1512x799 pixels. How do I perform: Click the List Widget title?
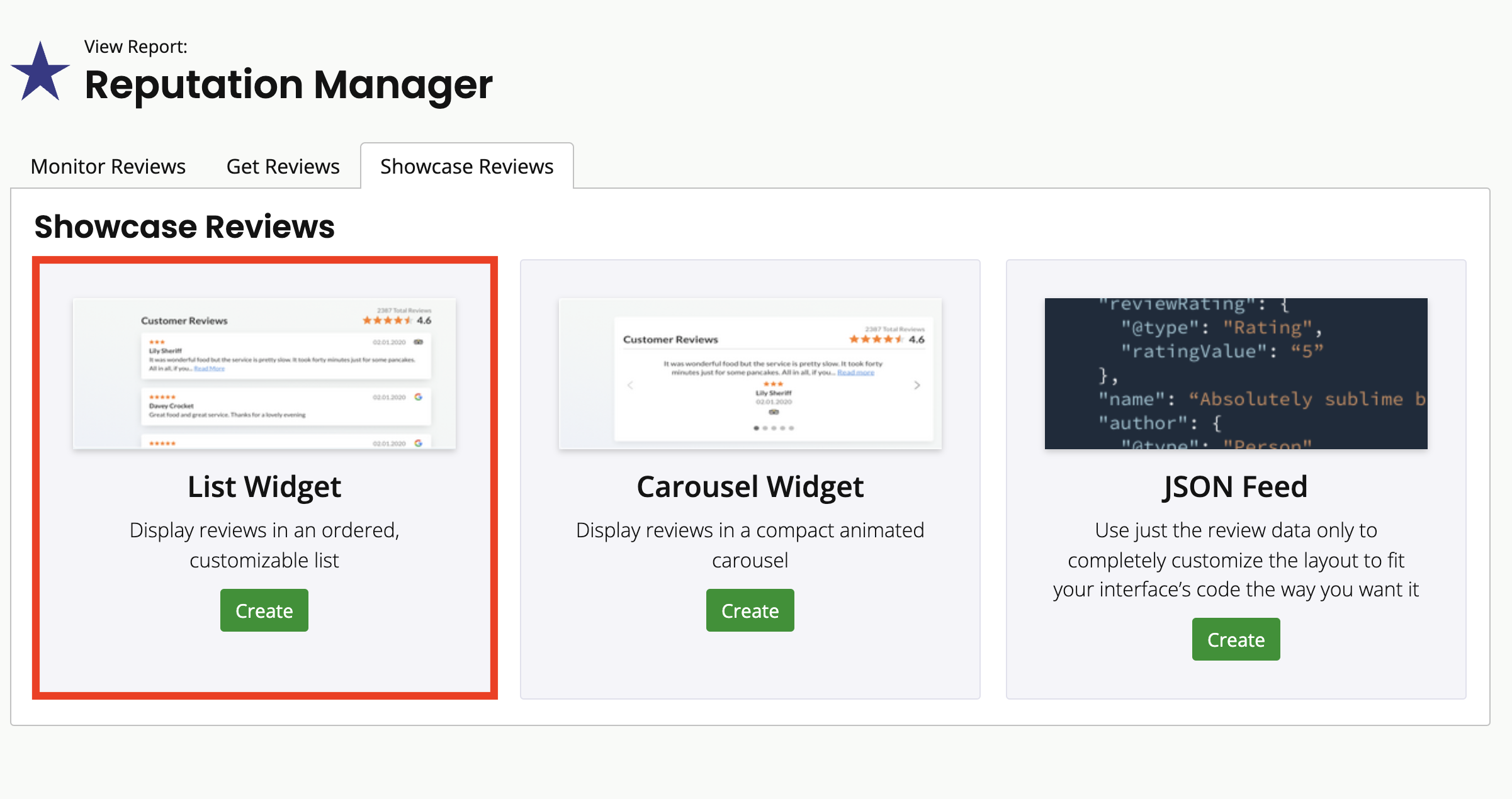[x=264, y=487]
